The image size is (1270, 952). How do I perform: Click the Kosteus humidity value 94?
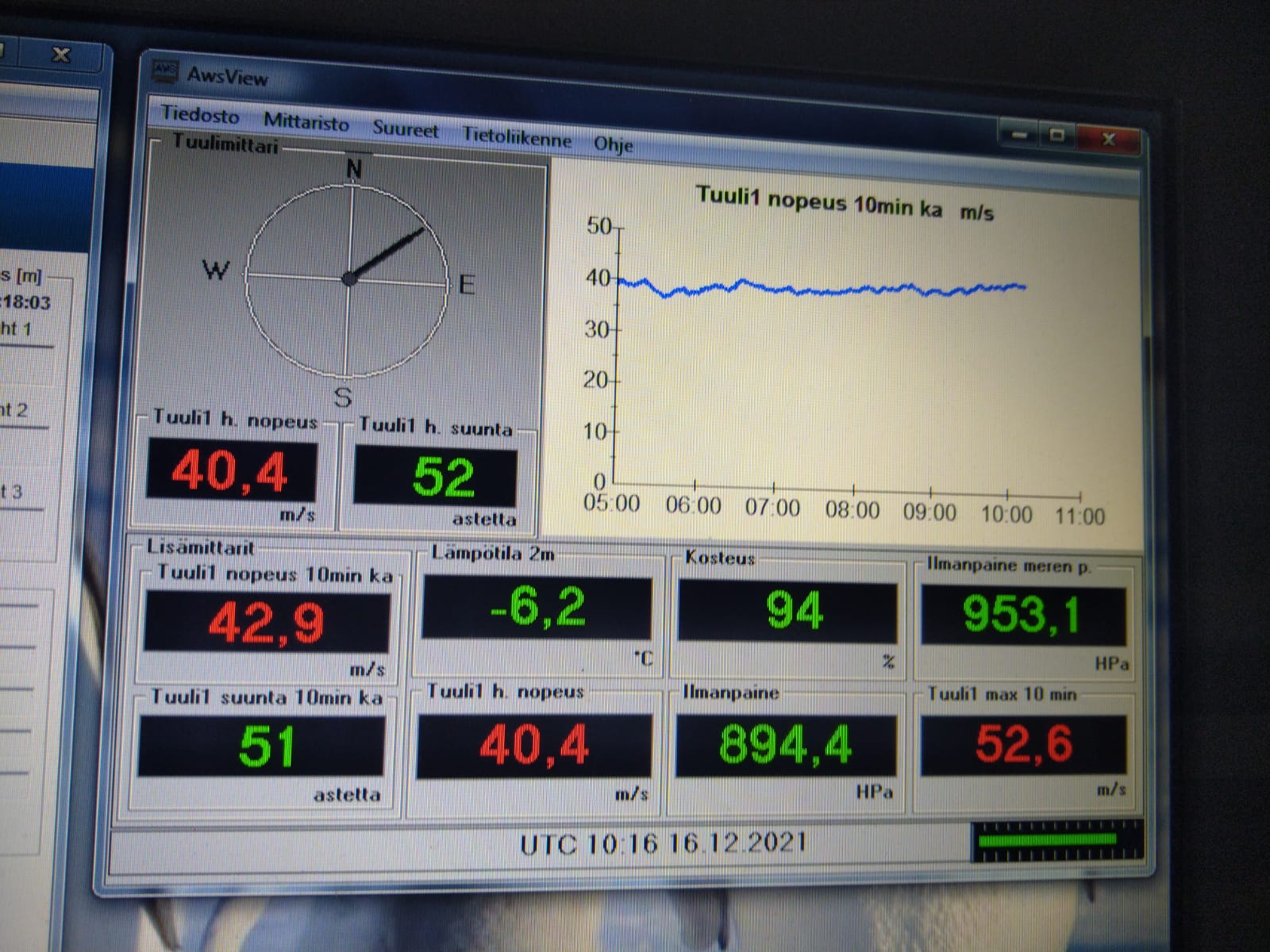pyautogui.click(x=789, y=611)
